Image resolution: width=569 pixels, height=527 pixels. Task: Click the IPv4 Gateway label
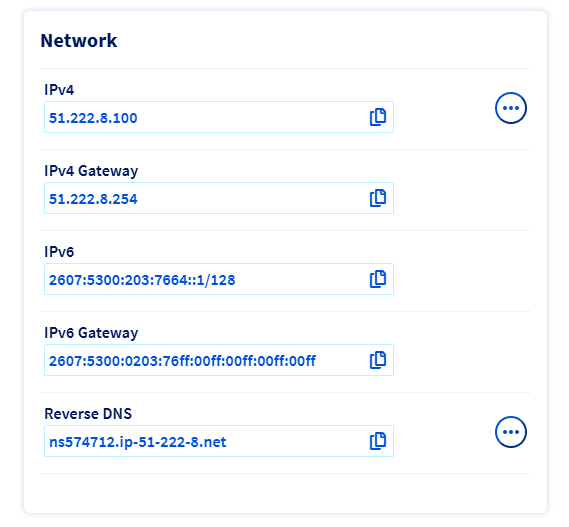click(x=91, y=171)
